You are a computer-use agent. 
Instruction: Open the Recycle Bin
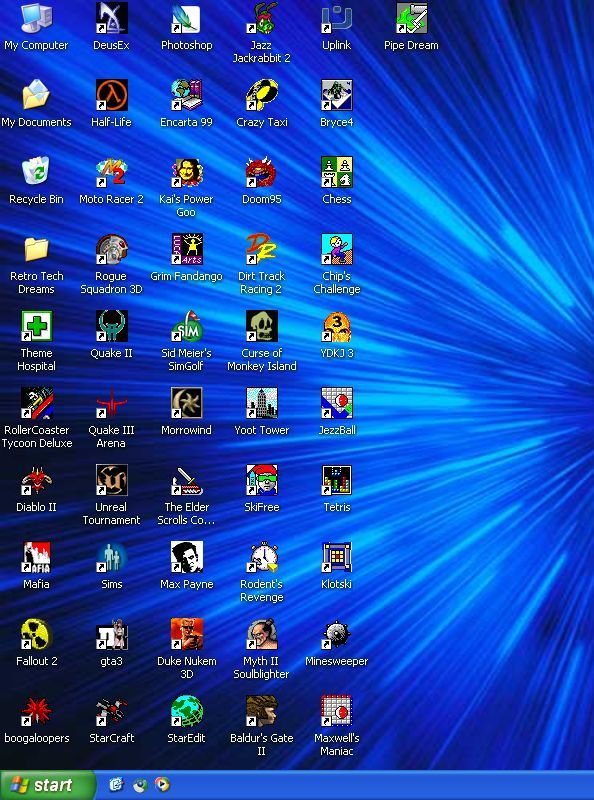point(36,172)
